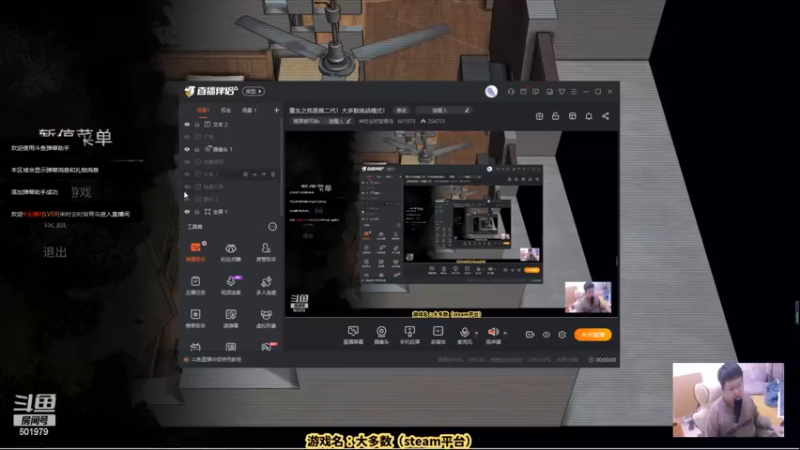
Task: Open the category selector field next to title
Action: click(x=443, y=110)
